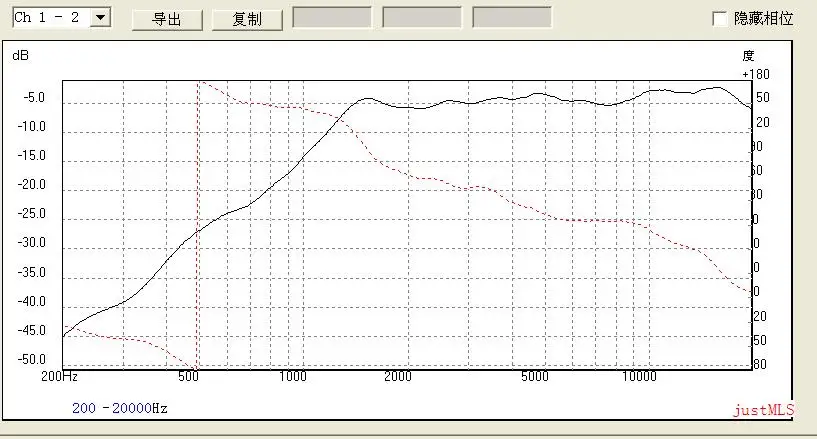Click the 200 -20000Hz range text
This screenshot has width=817, height=439.
point(120,408)
